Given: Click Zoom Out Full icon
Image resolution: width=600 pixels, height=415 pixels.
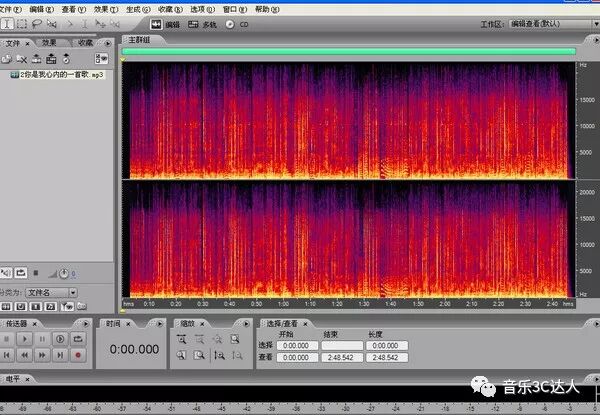Looking at the screenshot, I should point(217,339).
